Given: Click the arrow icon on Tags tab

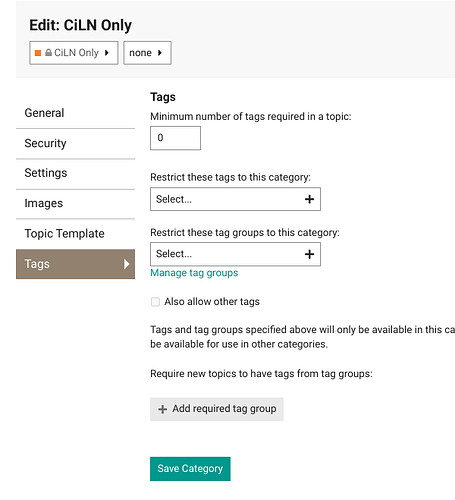Looking at the screenshot, I should coord(126,264).
